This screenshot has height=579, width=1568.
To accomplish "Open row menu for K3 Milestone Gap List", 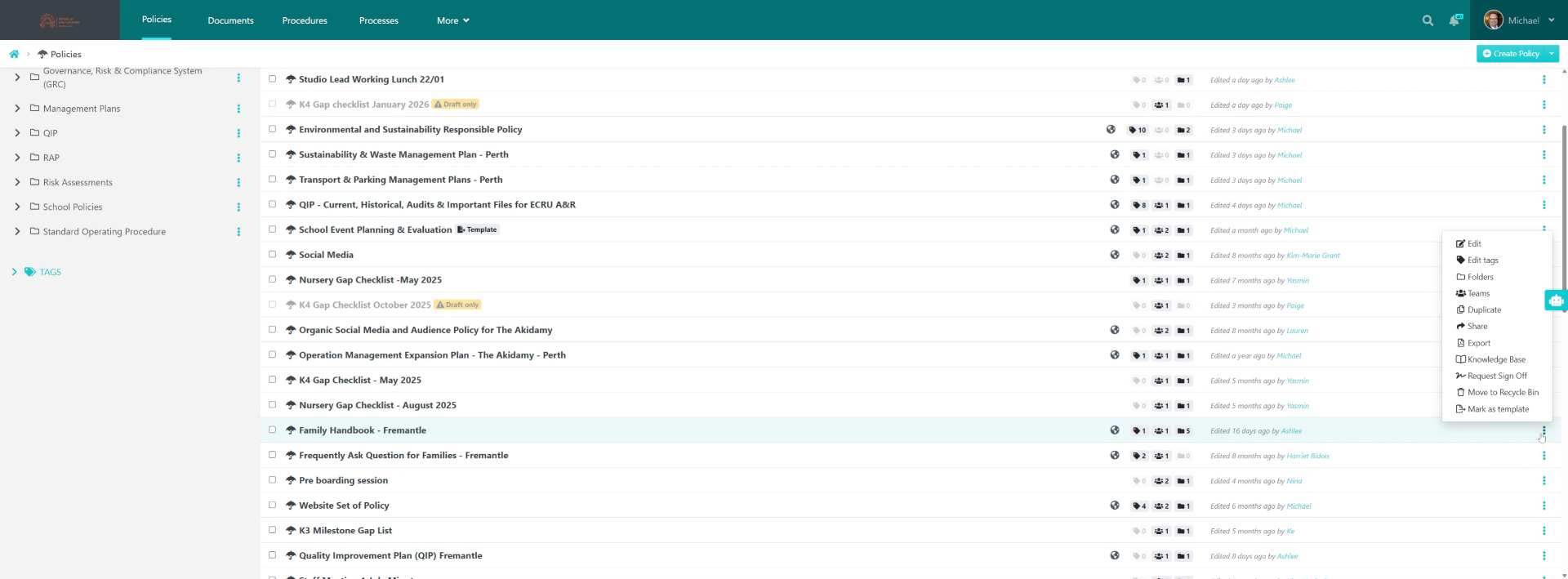I will click(x=1543, y=531).
